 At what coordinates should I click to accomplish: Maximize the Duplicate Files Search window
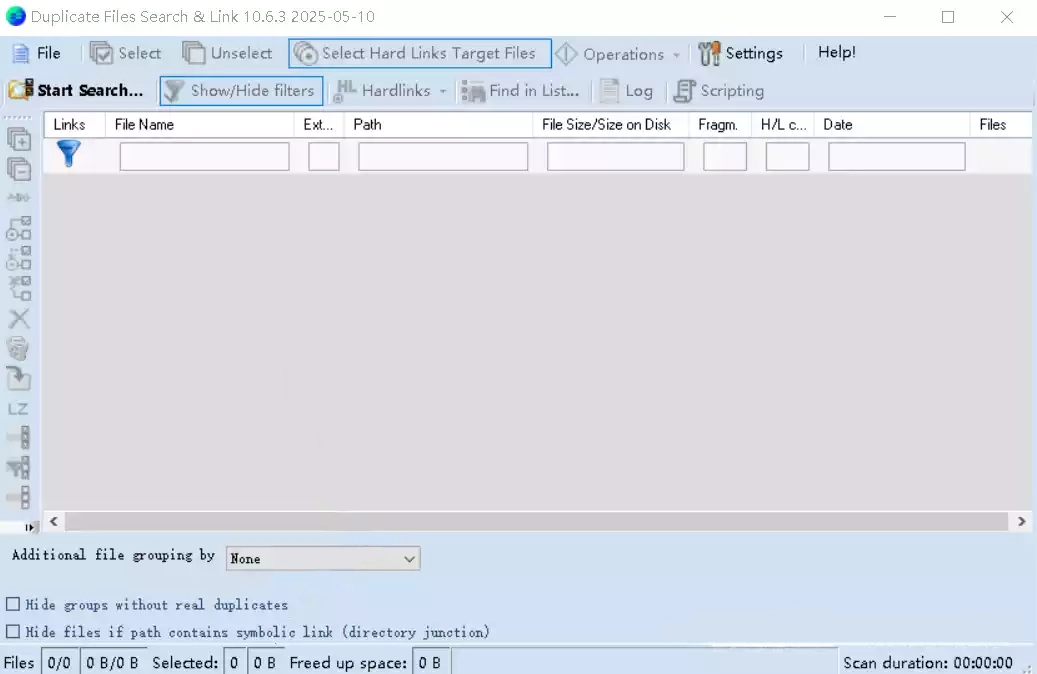point(948,17)
